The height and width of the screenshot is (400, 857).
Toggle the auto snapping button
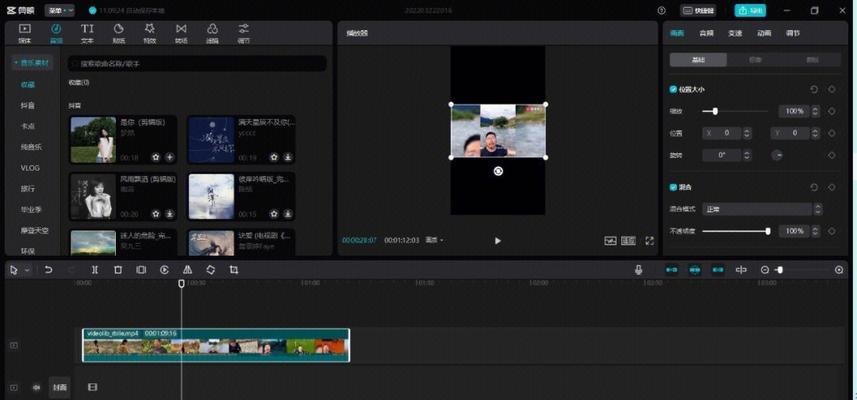[695, 270]
